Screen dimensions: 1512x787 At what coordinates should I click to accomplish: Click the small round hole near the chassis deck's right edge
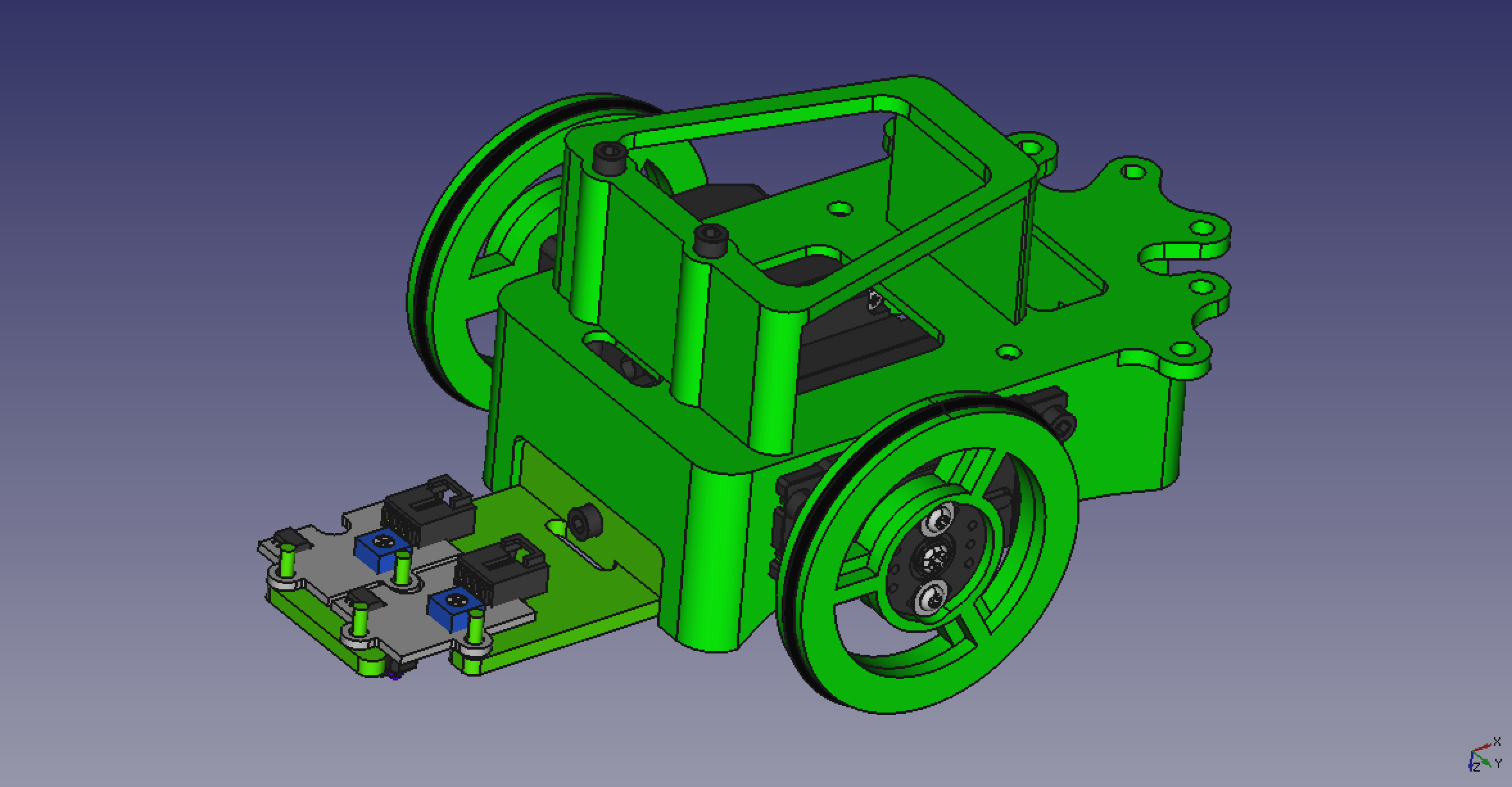tap(1008, 351)
